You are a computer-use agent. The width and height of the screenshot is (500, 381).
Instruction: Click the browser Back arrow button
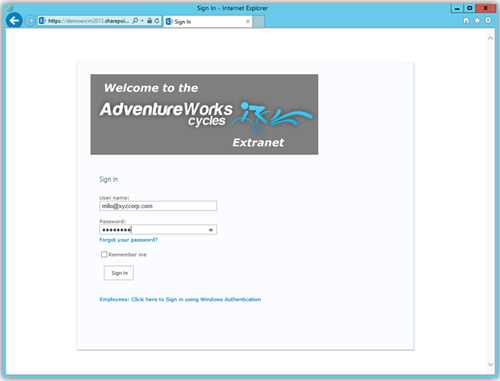coord(14,21)
